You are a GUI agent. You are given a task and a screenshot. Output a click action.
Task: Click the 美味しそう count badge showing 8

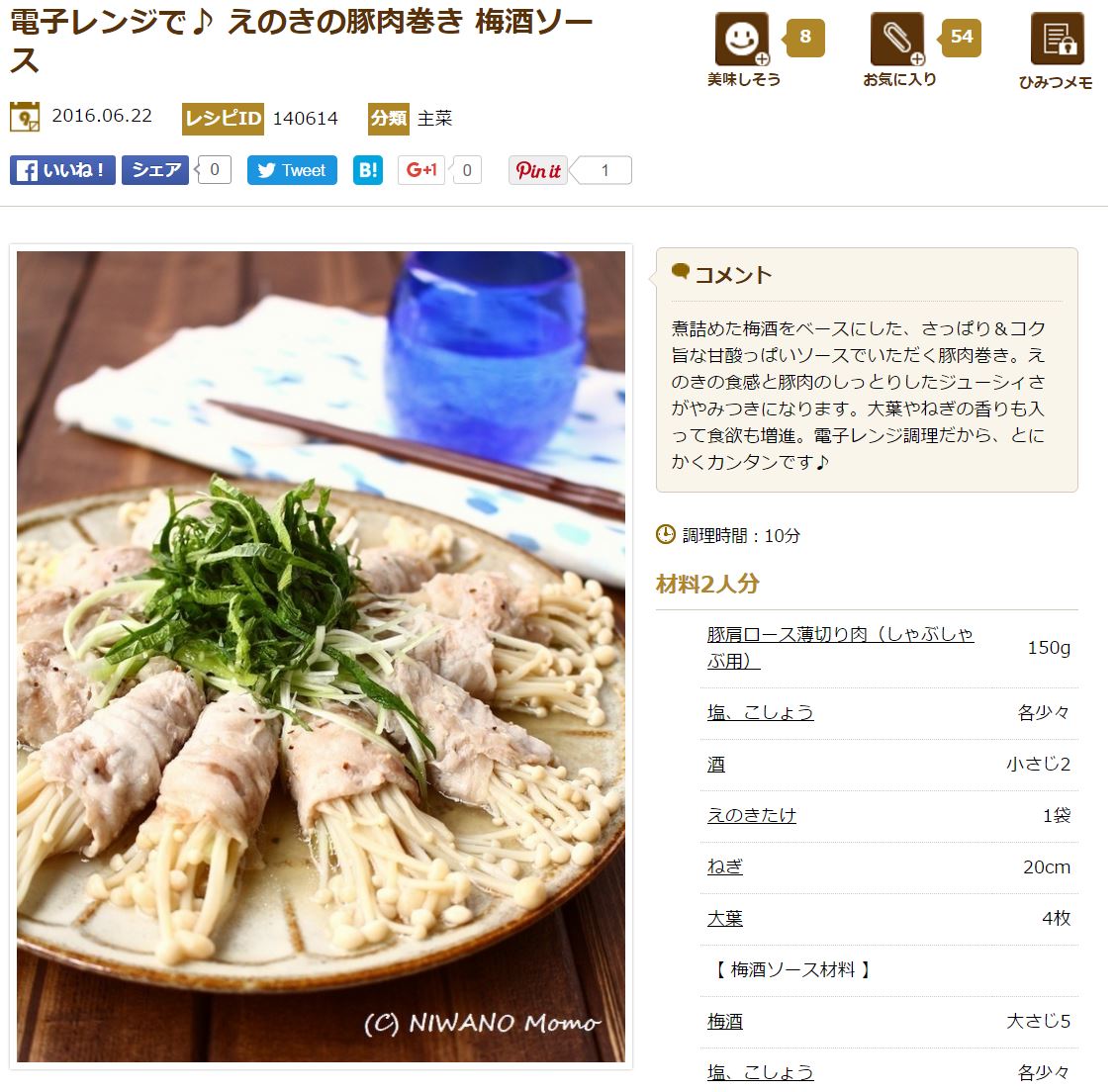(x=805, y=37)
